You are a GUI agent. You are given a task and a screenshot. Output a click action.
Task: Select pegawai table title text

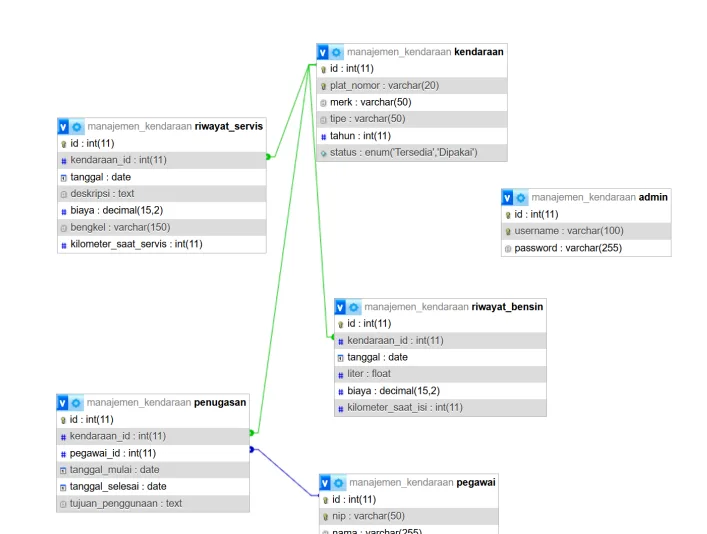point(476,483)
